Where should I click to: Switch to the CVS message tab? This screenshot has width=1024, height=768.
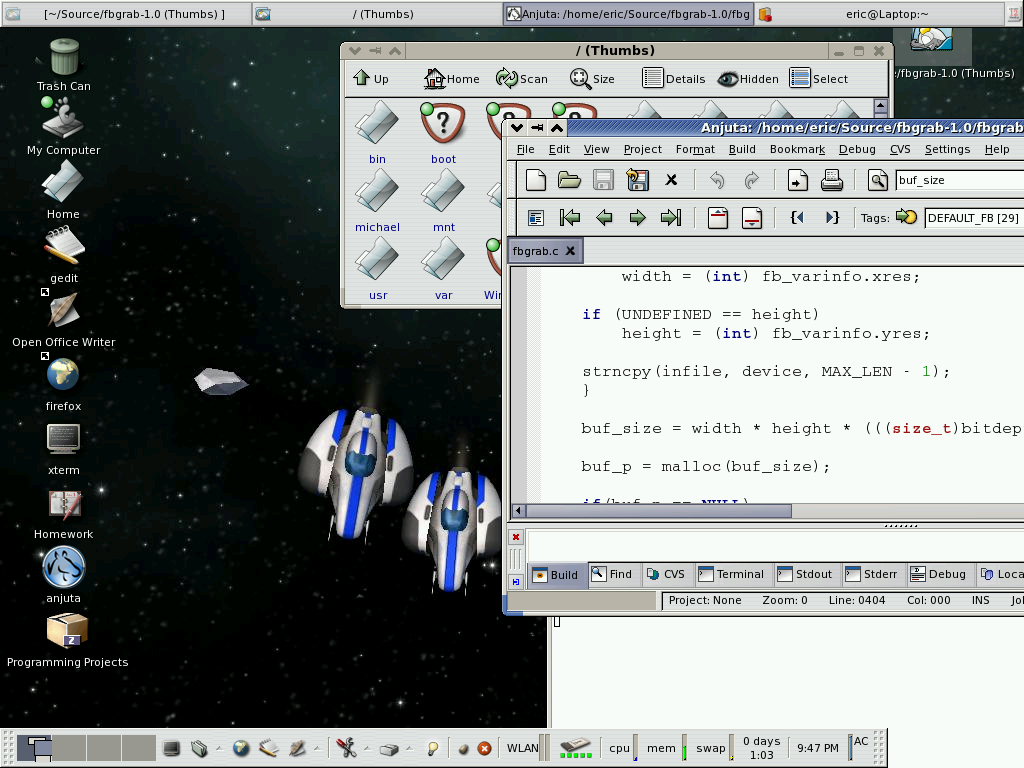click(665, 574)
